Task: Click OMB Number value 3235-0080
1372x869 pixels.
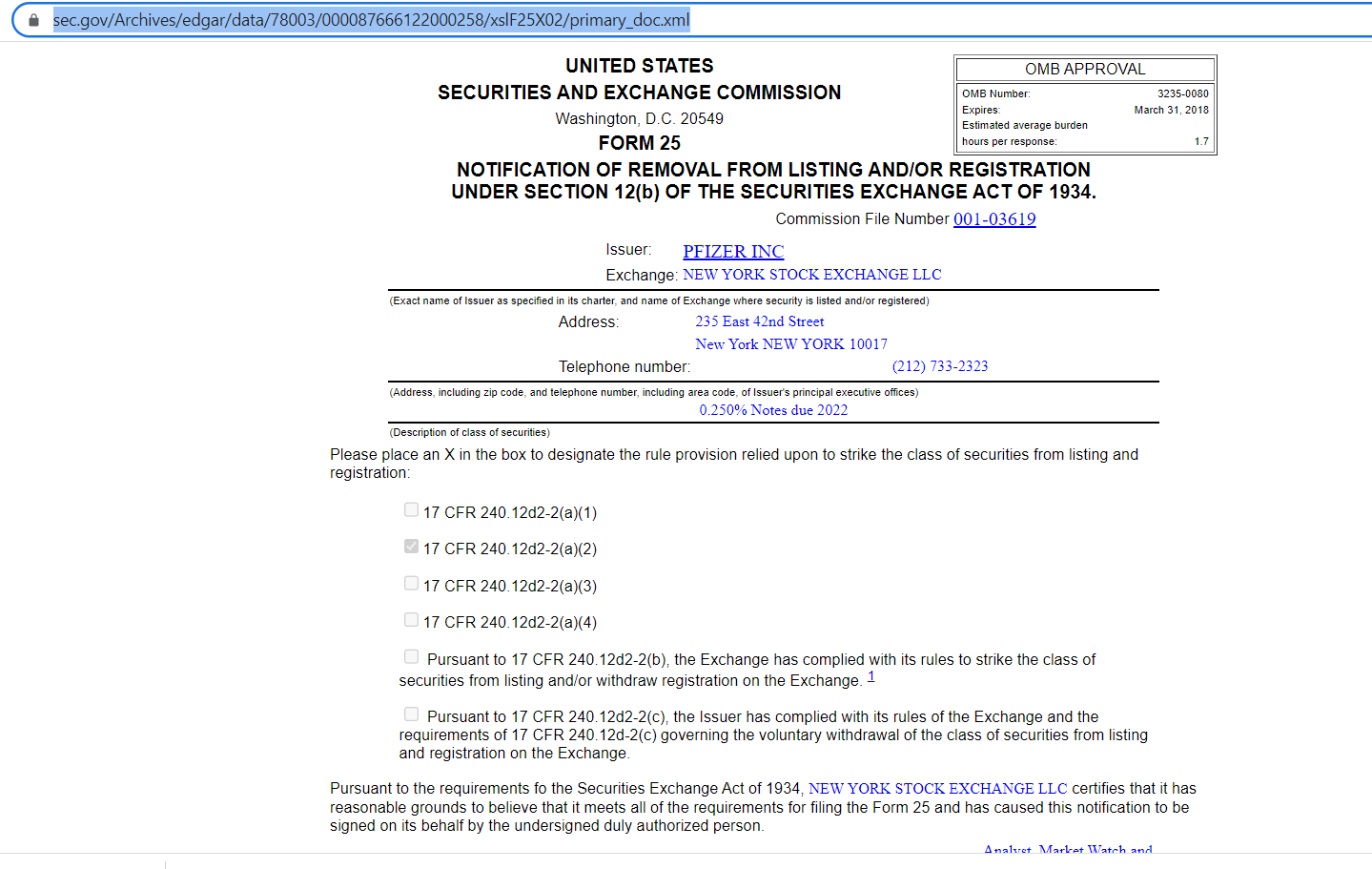Action: (1183, 93)
